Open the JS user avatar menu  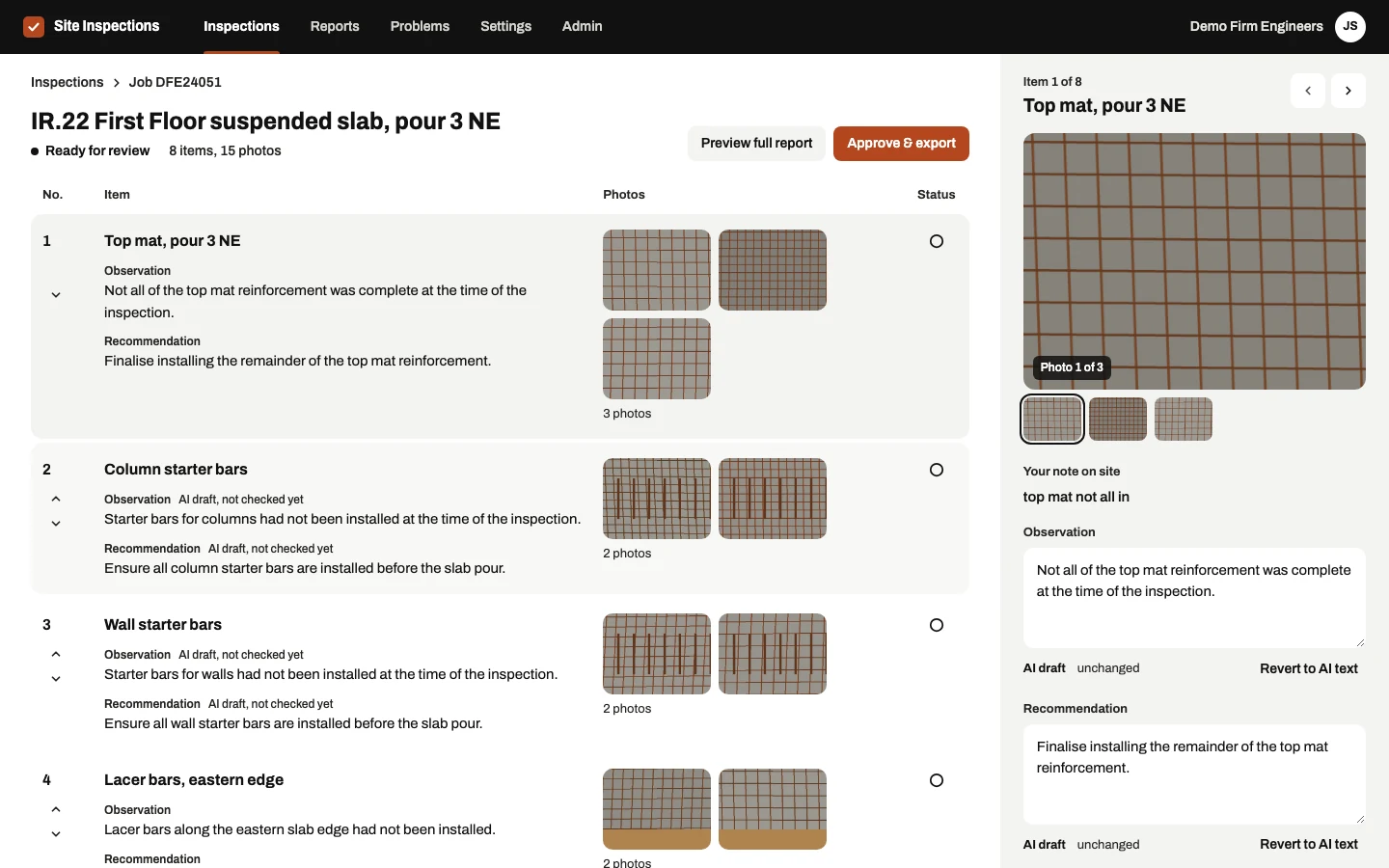pyautogui.click(x=1350, y=27)
